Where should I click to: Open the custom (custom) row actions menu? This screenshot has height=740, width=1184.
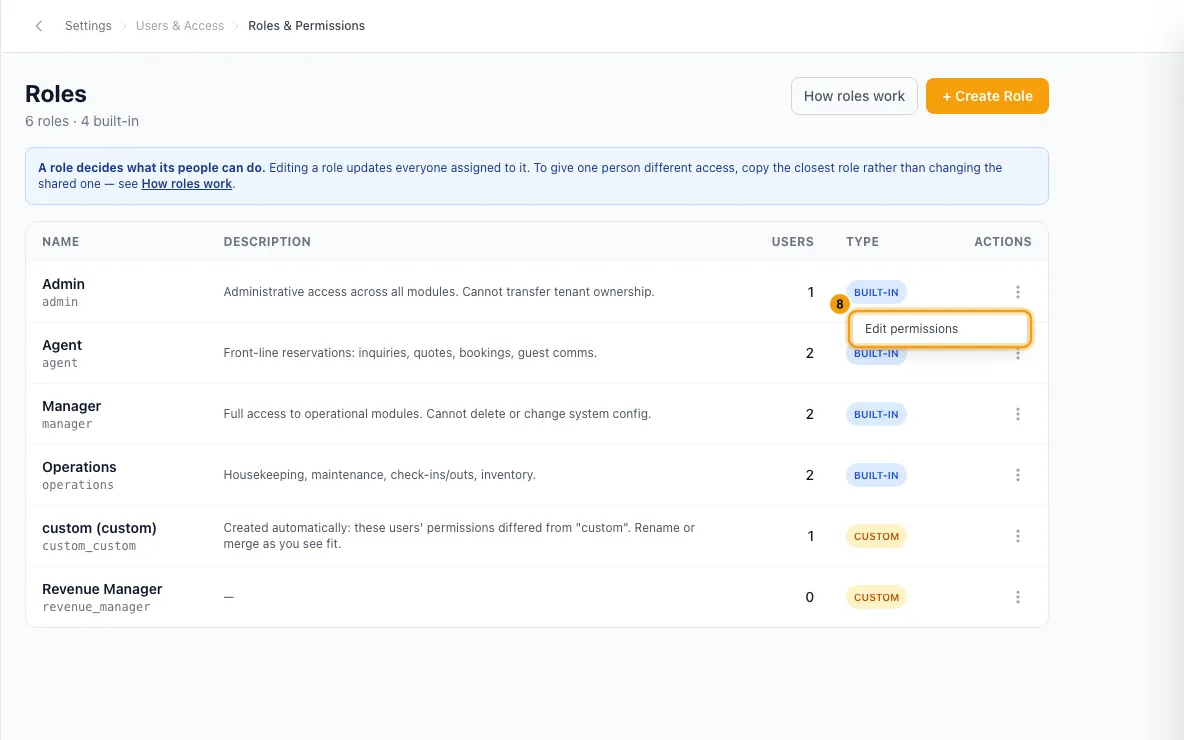coord(1017,536)
